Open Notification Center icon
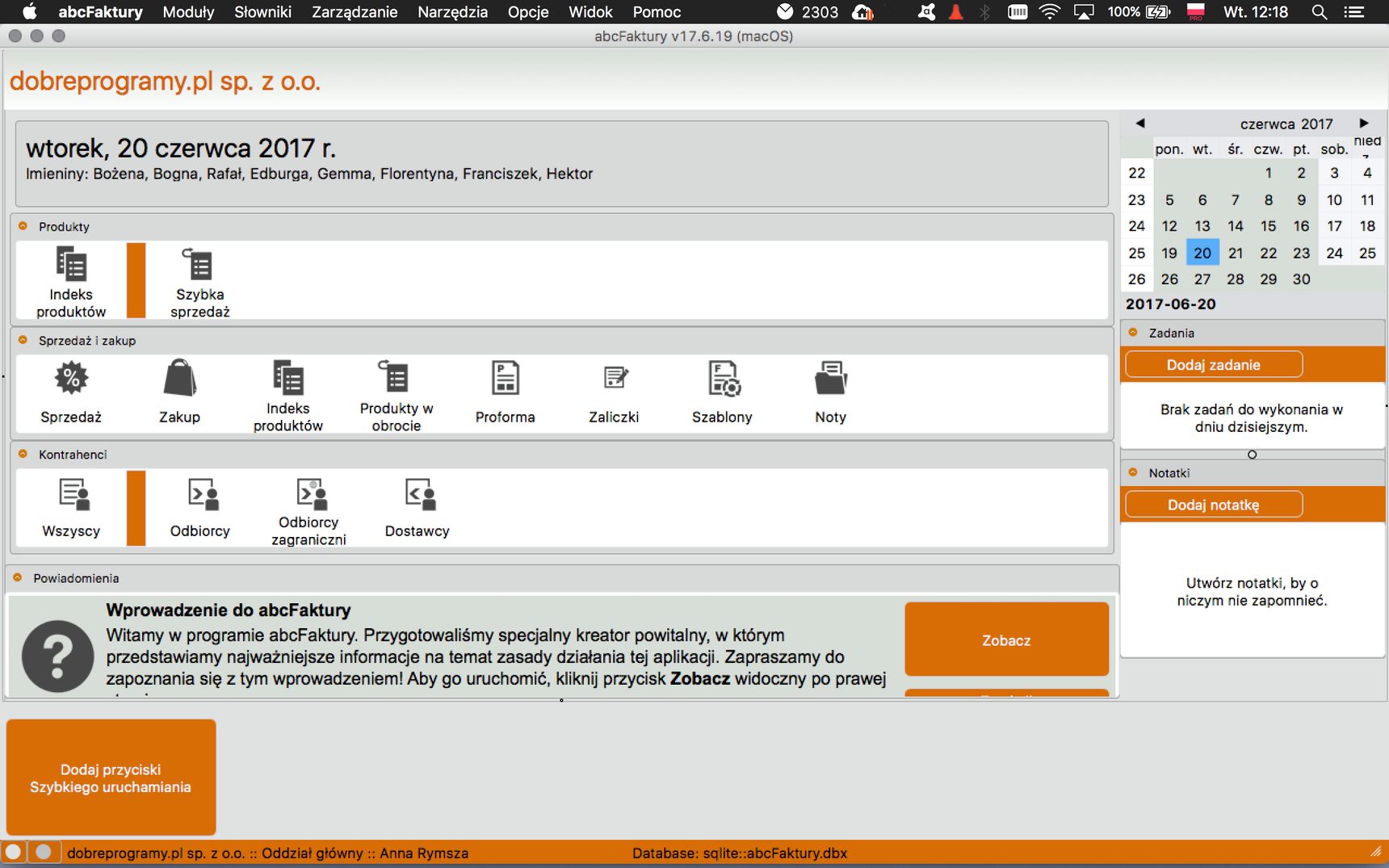1389x868 pixels. pyautogui.click(x=1354, y=12)
